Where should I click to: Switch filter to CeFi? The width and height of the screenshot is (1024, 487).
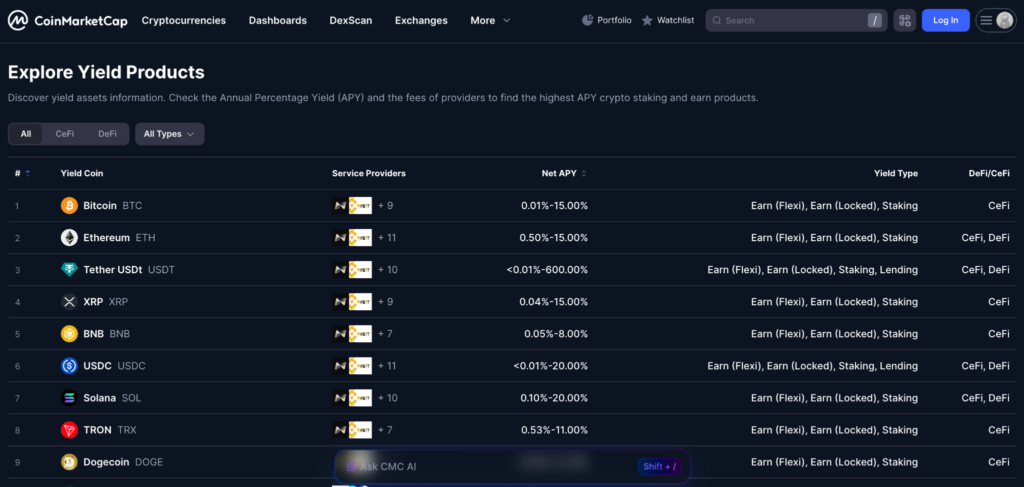point(65,134)
